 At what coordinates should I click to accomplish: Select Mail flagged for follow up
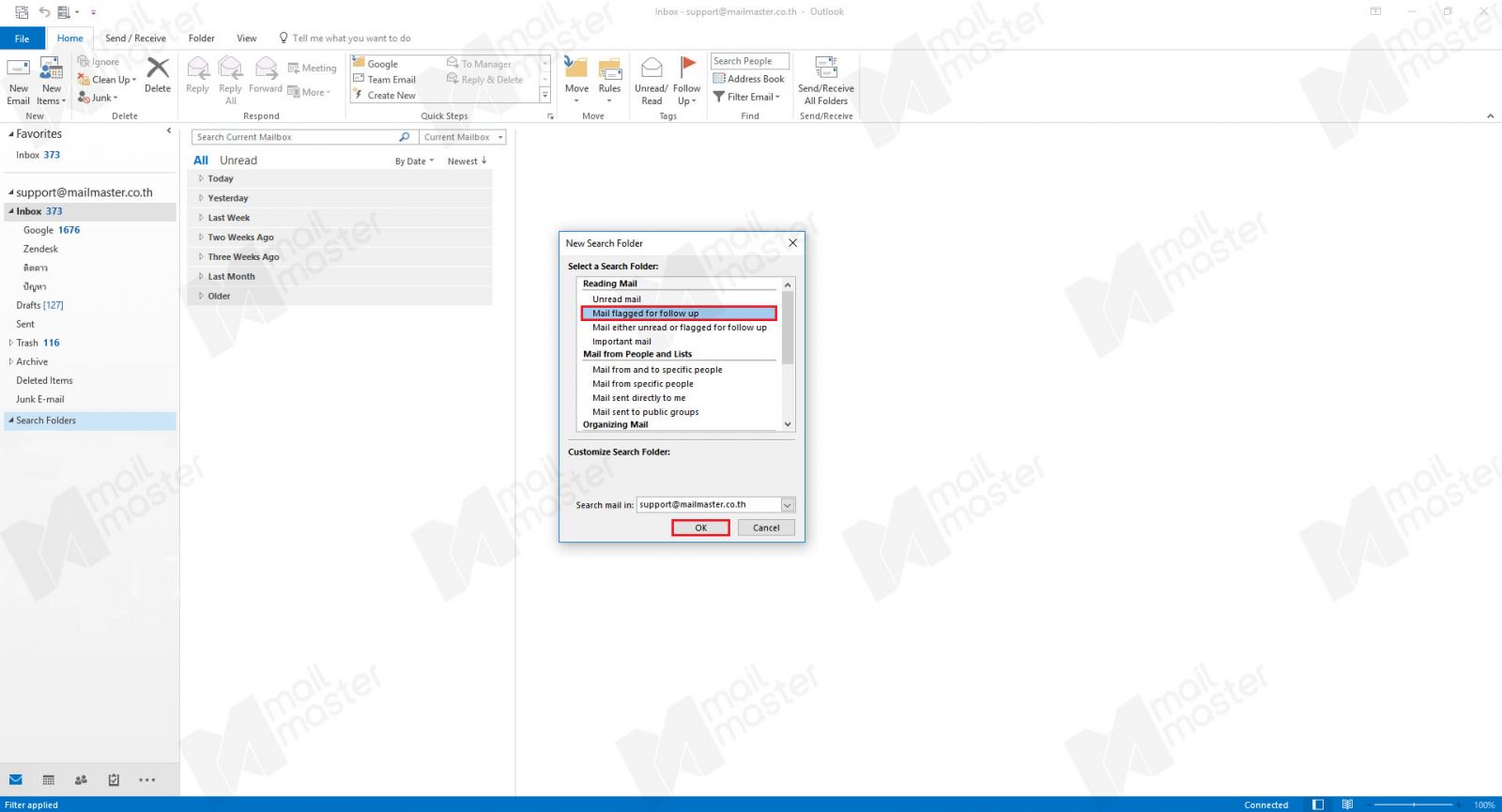click(x=679, y=314)
